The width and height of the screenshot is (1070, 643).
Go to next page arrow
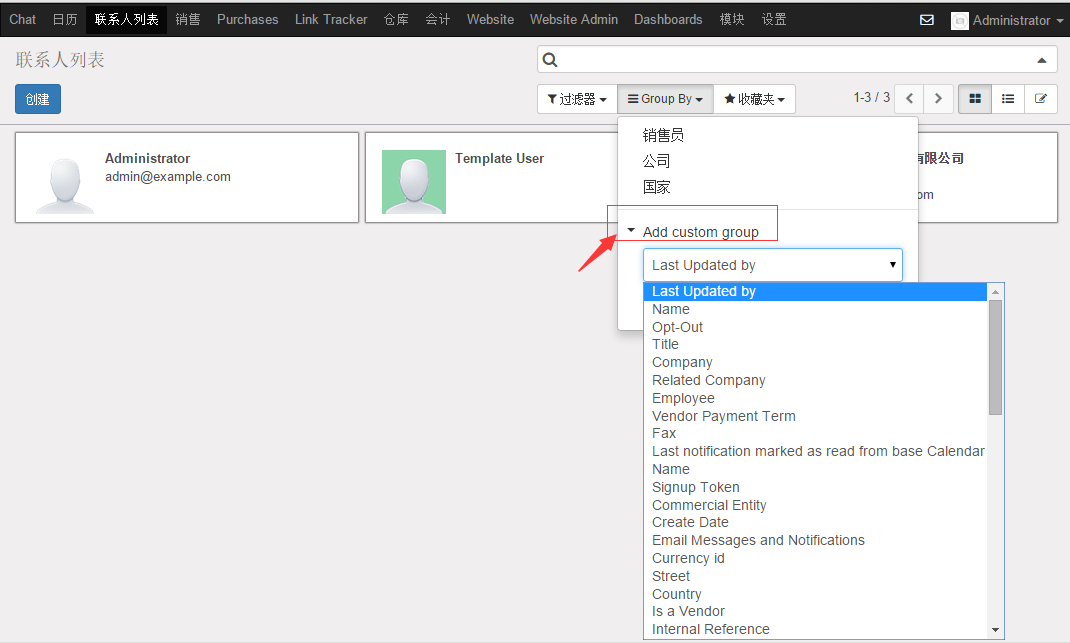coord(937,99)
